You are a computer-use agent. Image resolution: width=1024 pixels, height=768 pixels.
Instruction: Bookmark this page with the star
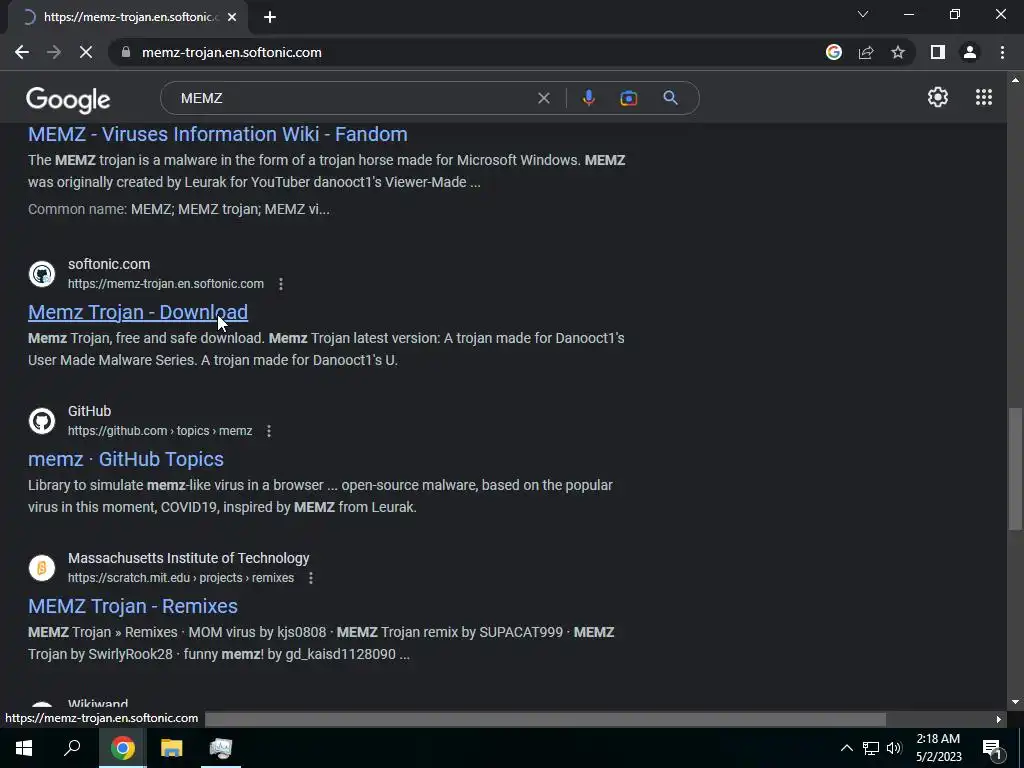[x=898, y=52]
